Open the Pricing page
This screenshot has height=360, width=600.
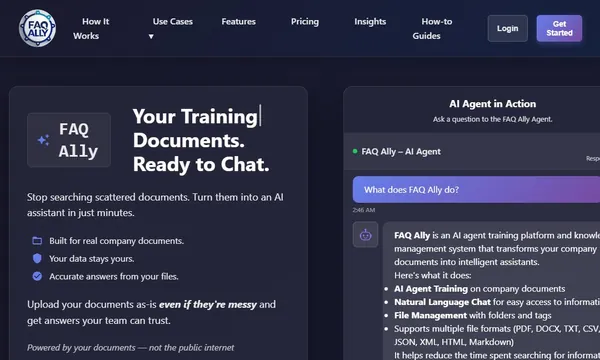pos(305,22)
